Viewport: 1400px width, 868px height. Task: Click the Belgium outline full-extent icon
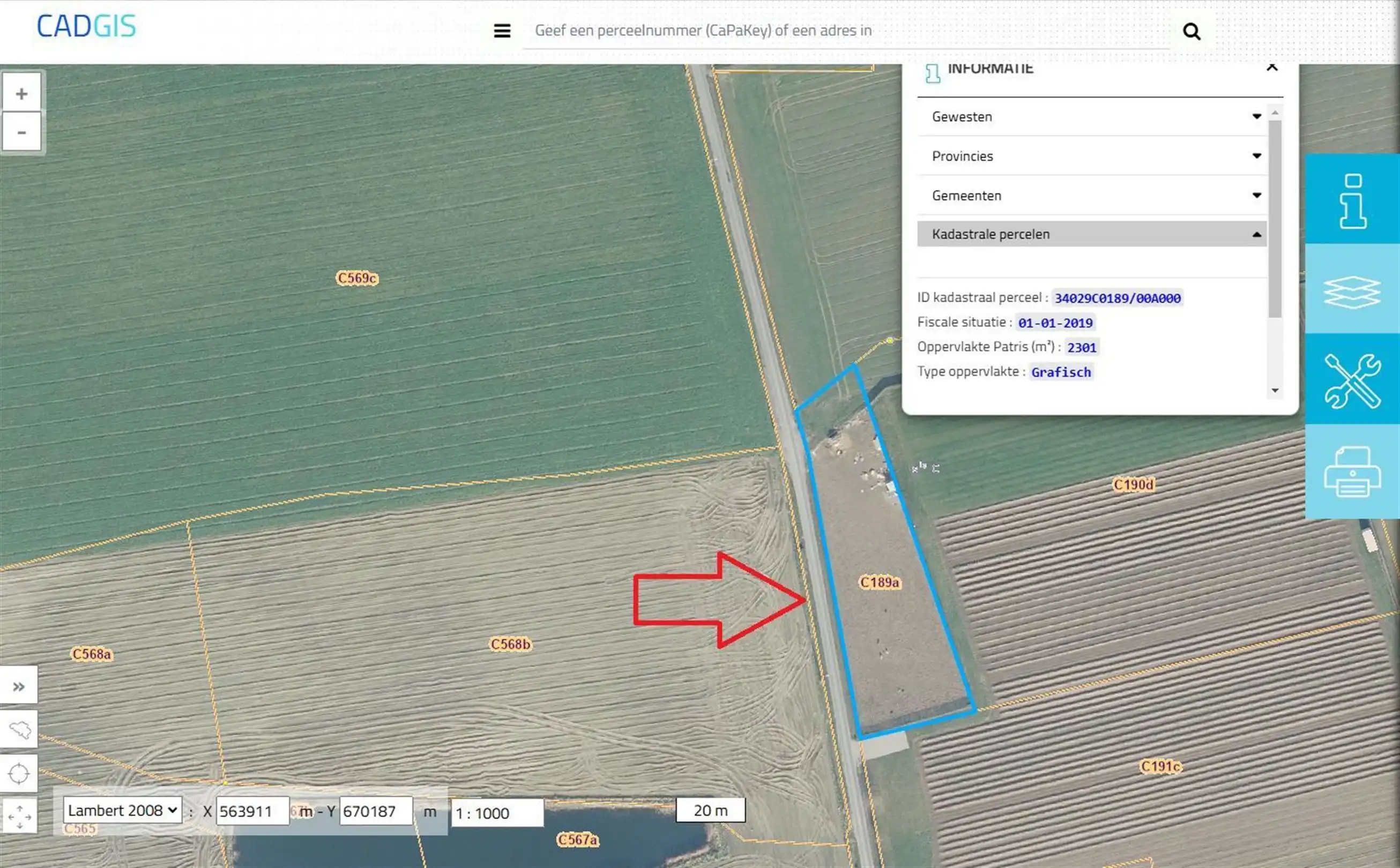coord(19,730)
